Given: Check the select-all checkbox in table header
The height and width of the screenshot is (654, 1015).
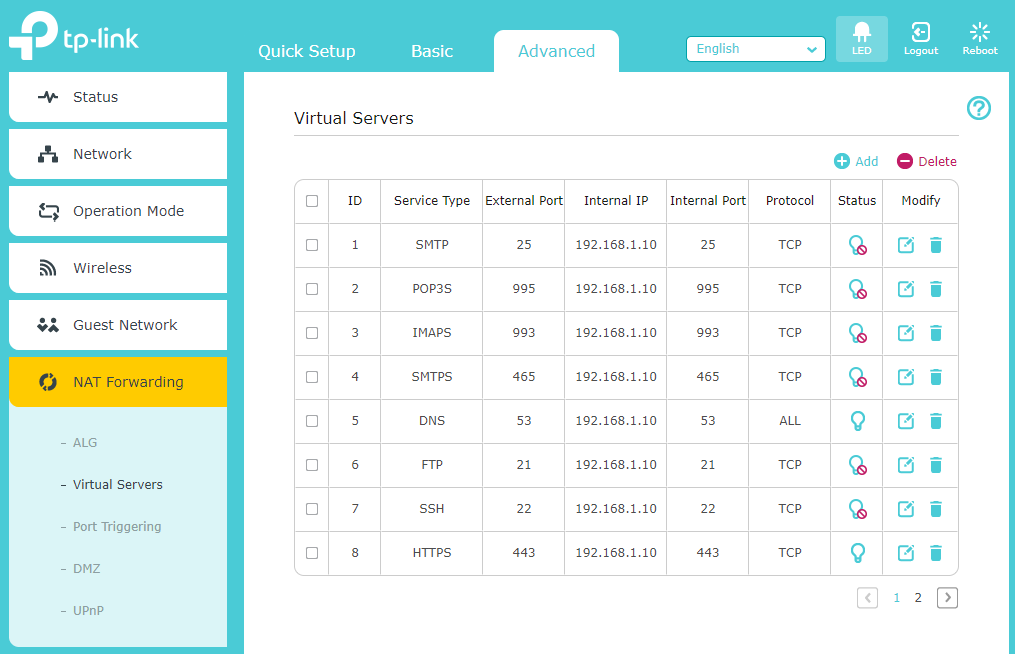Looking at the screenshot, I should pyautogui.click(x=312, y=201).
